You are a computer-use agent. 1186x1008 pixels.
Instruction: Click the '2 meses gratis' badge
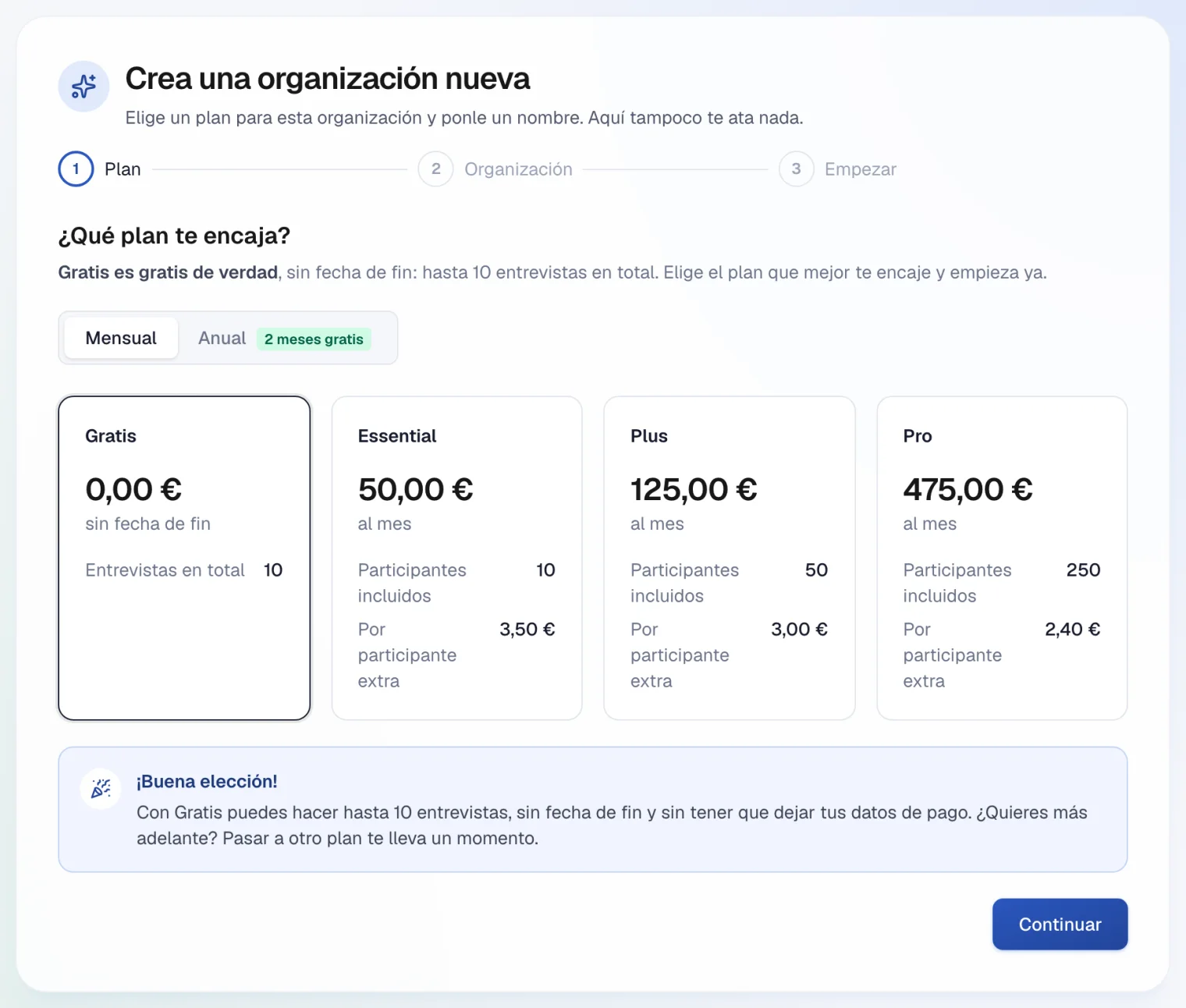click(314, 339)
